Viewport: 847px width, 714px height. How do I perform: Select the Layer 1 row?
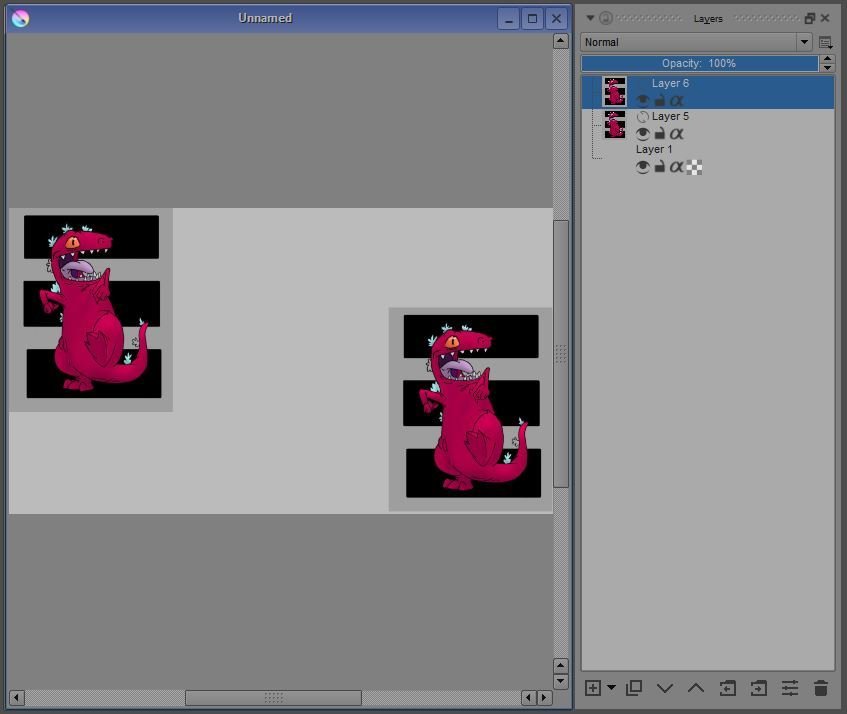(x=708, y=159)
